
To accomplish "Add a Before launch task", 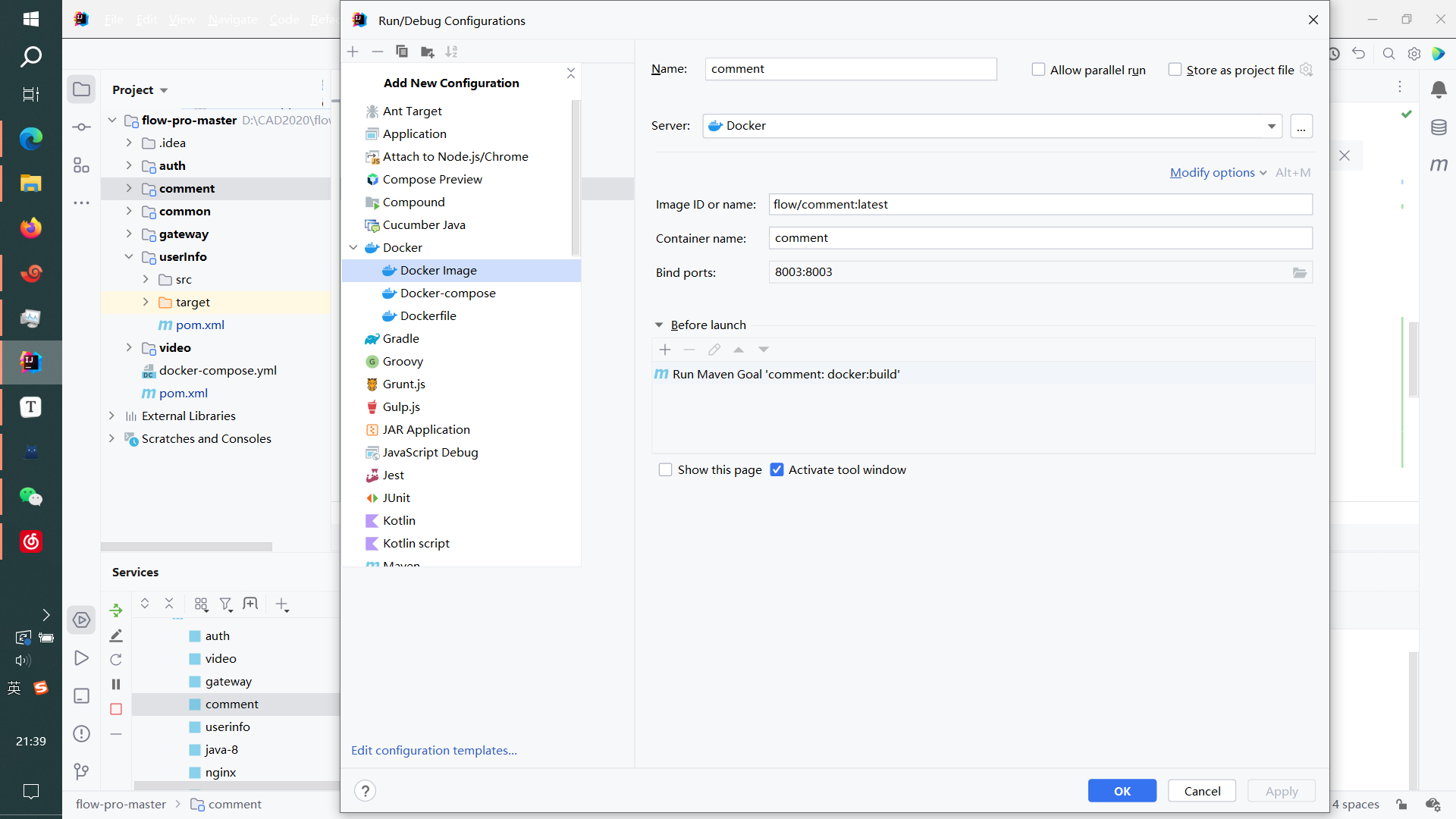I will 665,350.
